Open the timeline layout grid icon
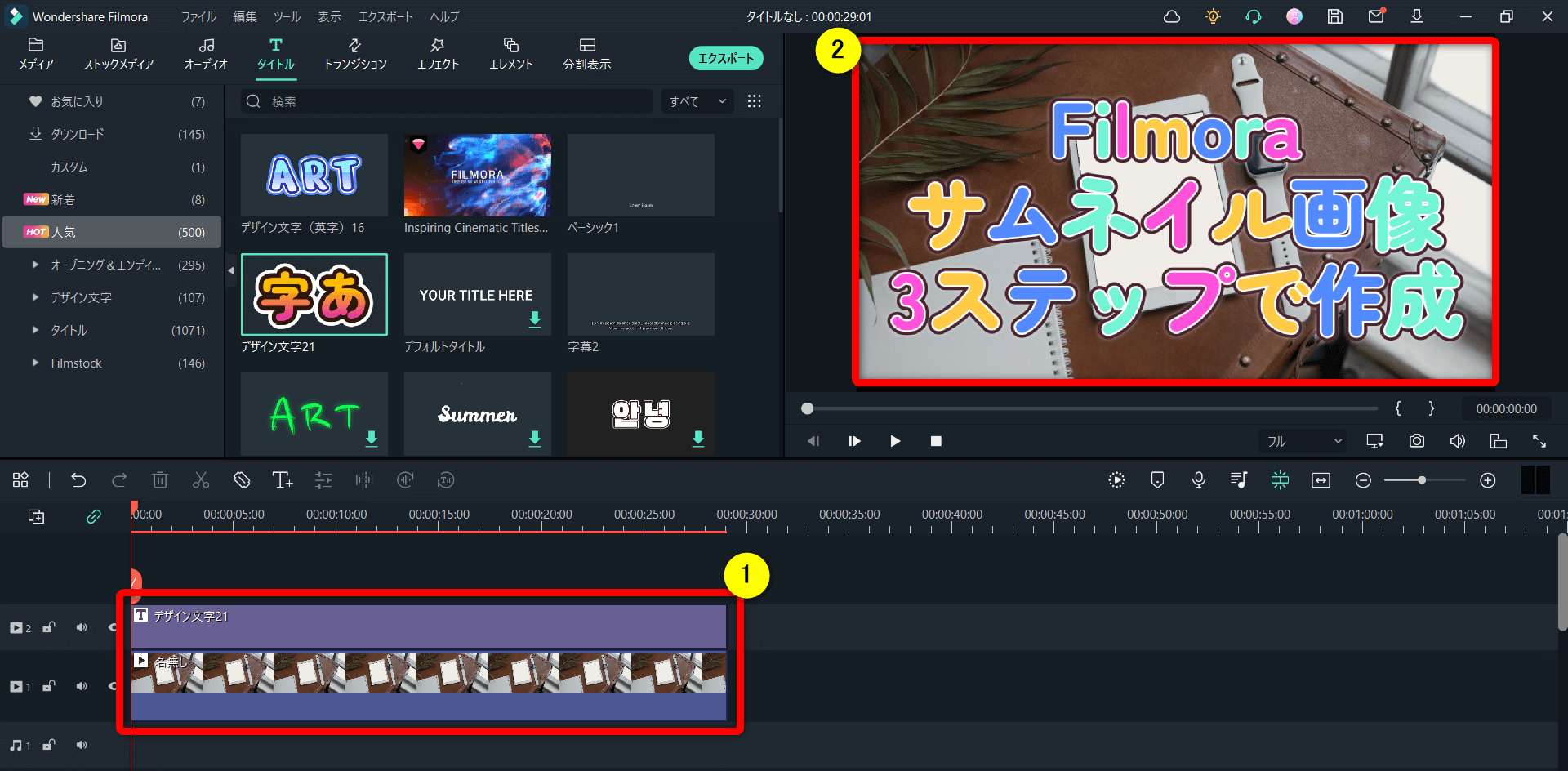This screenshot has width=1568, height=771. pyautogui.click(x=20, y=480)
